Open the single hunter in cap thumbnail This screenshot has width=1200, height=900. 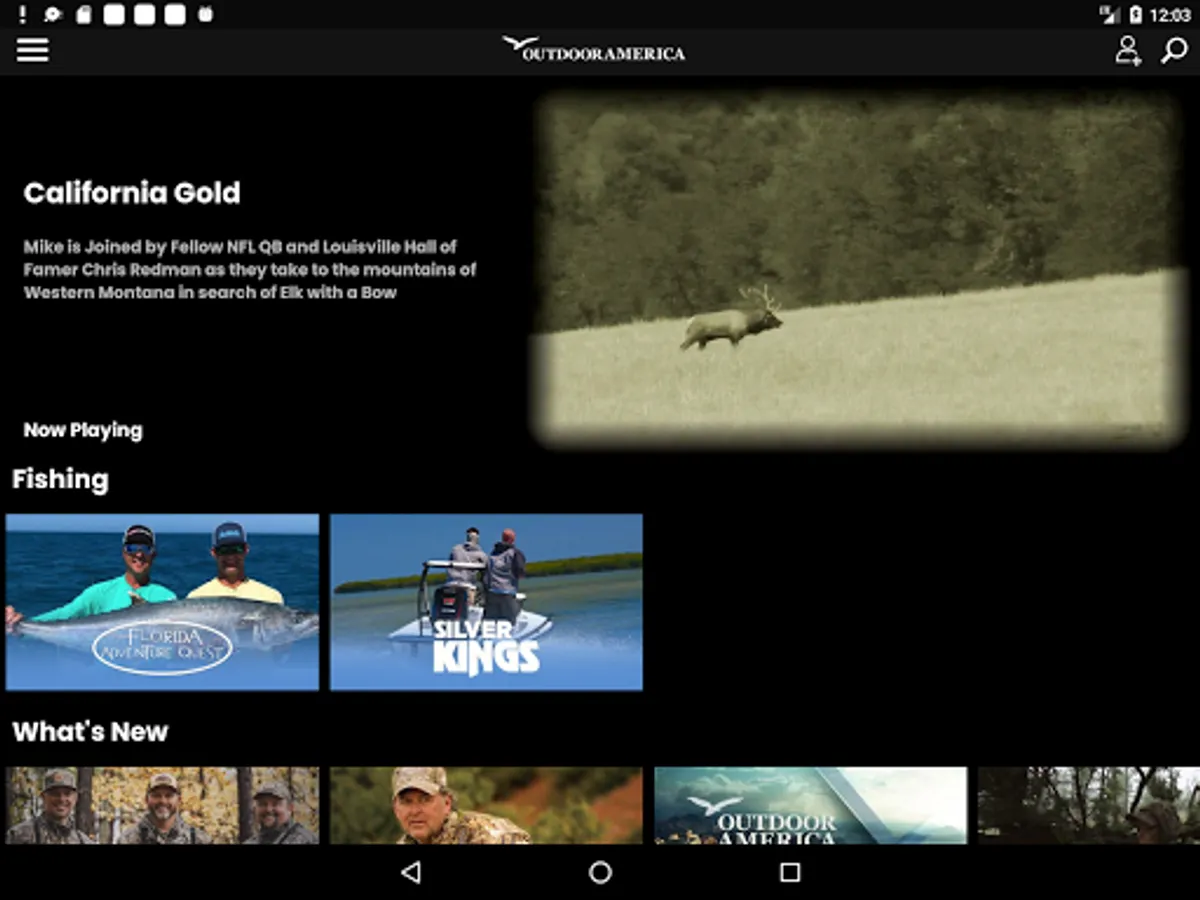point(486,805)
